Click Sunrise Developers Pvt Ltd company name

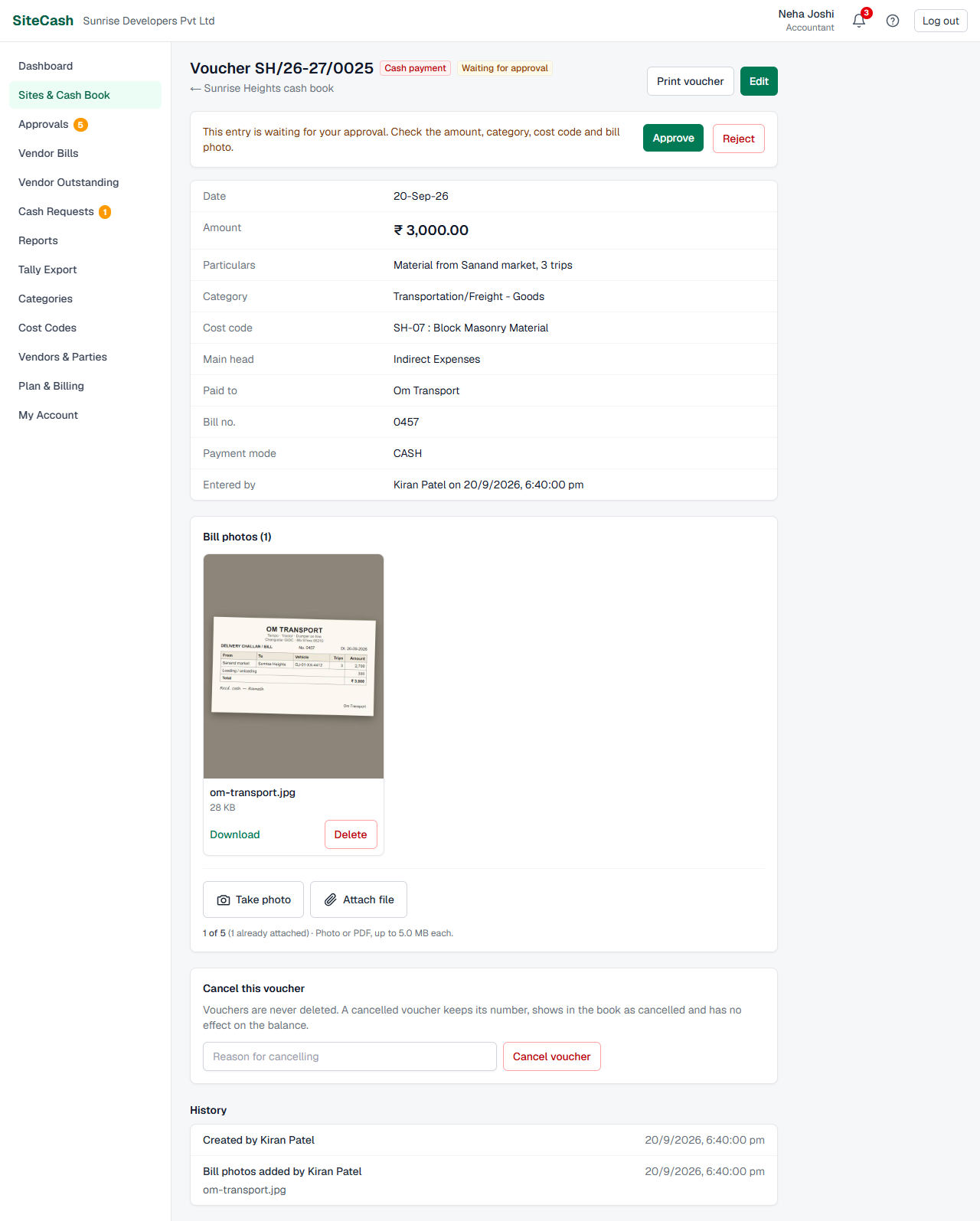(x=149, y=21)
